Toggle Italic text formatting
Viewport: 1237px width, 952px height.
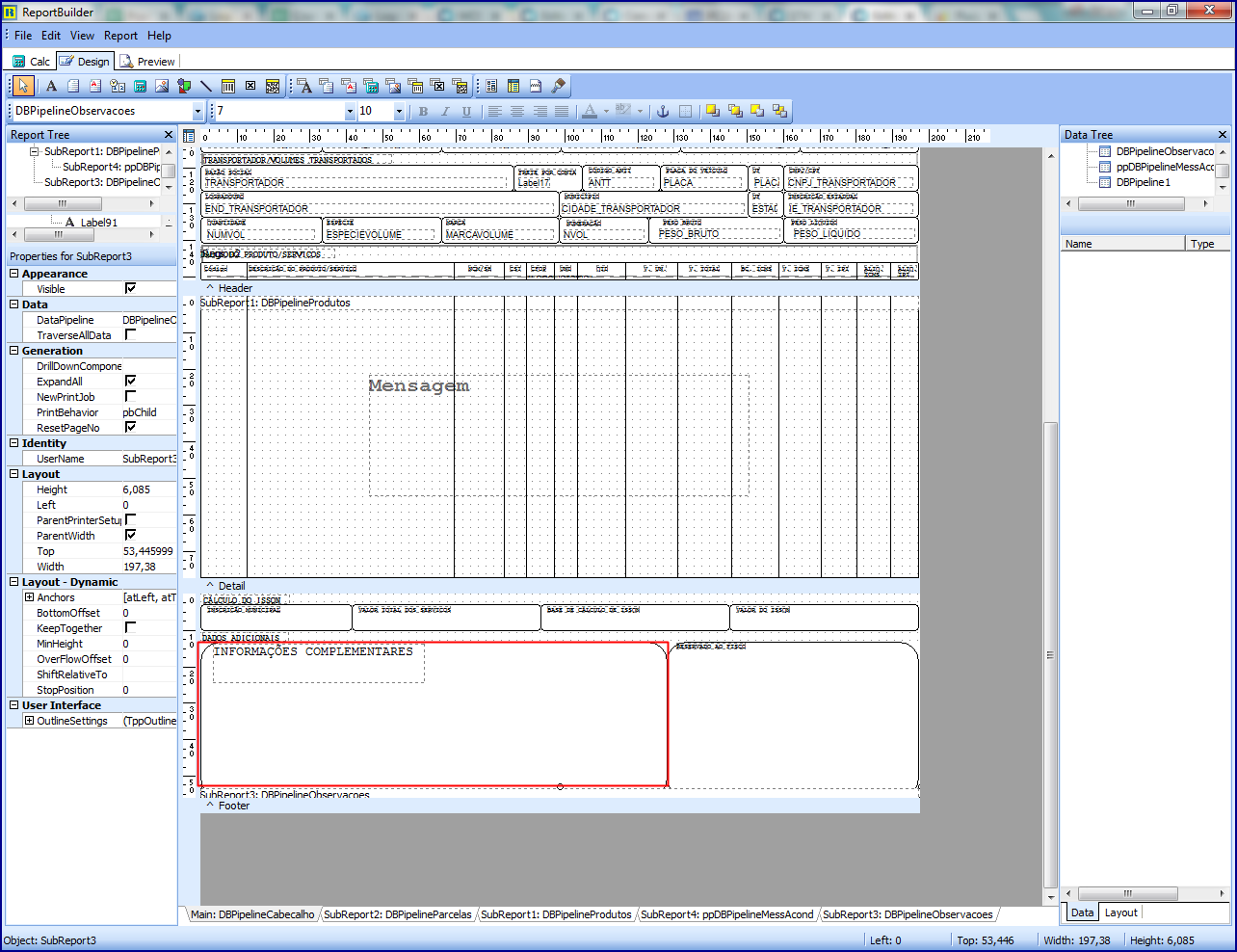(445, 111)
